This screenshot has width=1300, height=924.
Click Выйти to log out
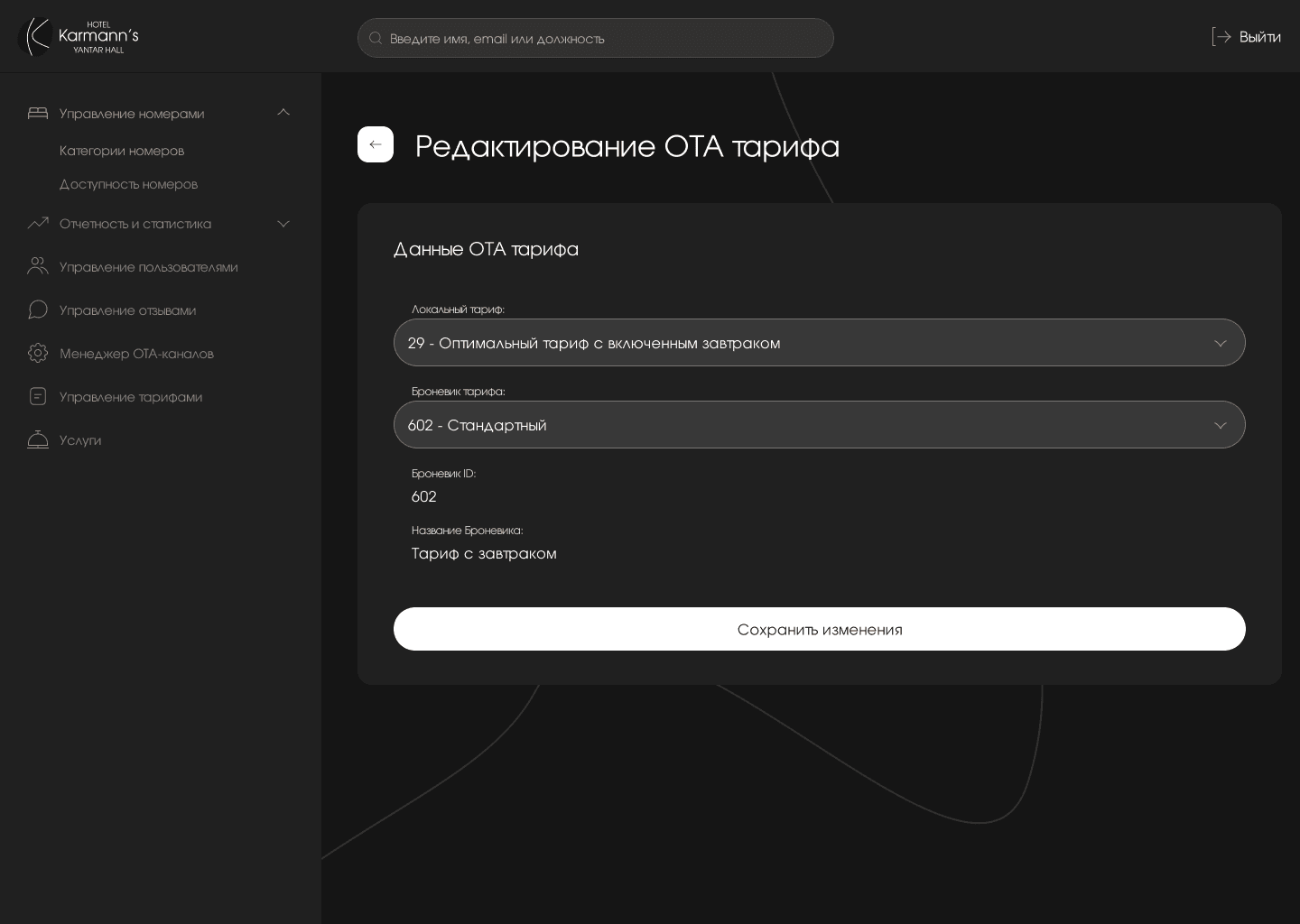tap(1260, 37)
